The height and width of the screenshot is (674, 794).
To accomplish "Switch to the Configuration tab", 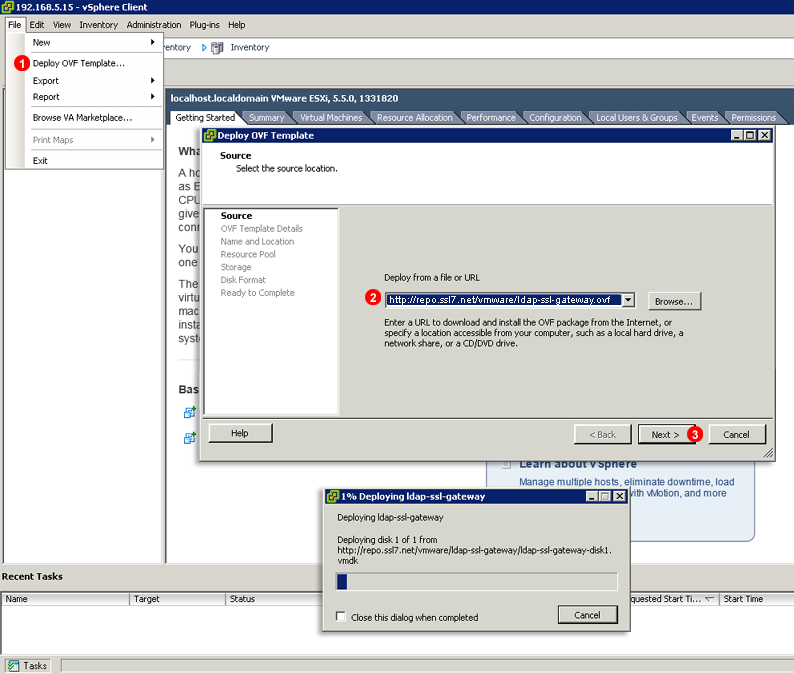I will tap(555, 117).
